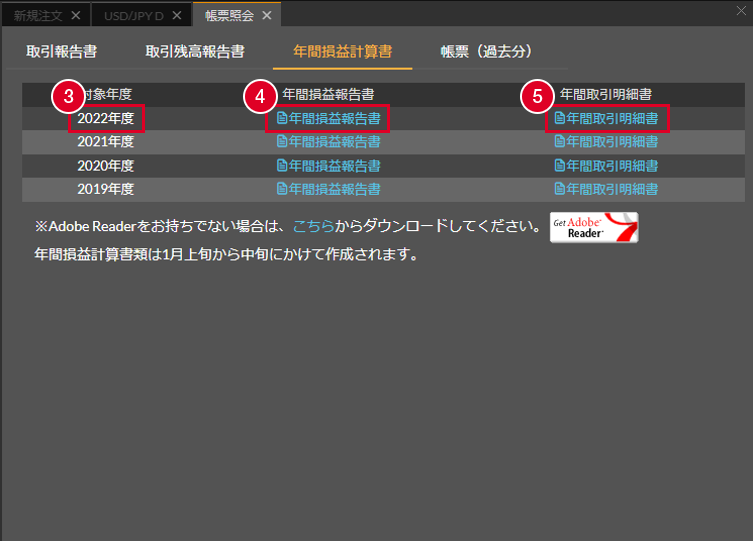Click document icon of 2021年度 年間損益報告書
Image resolution: width=753 pixels, height=541 pixels.
point(282,141)
